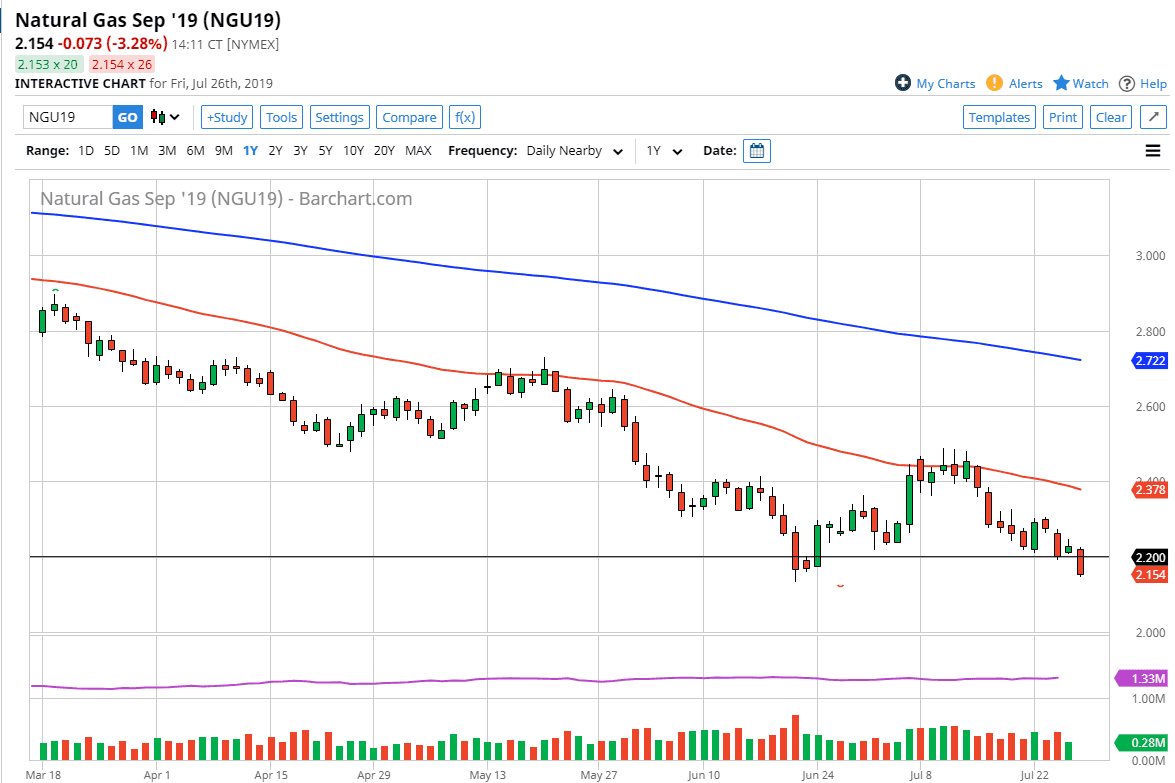The height and width of the screenshot is (783, 1175).
Task: Click the Watch star icon
Action: (x=1061, y=83)
